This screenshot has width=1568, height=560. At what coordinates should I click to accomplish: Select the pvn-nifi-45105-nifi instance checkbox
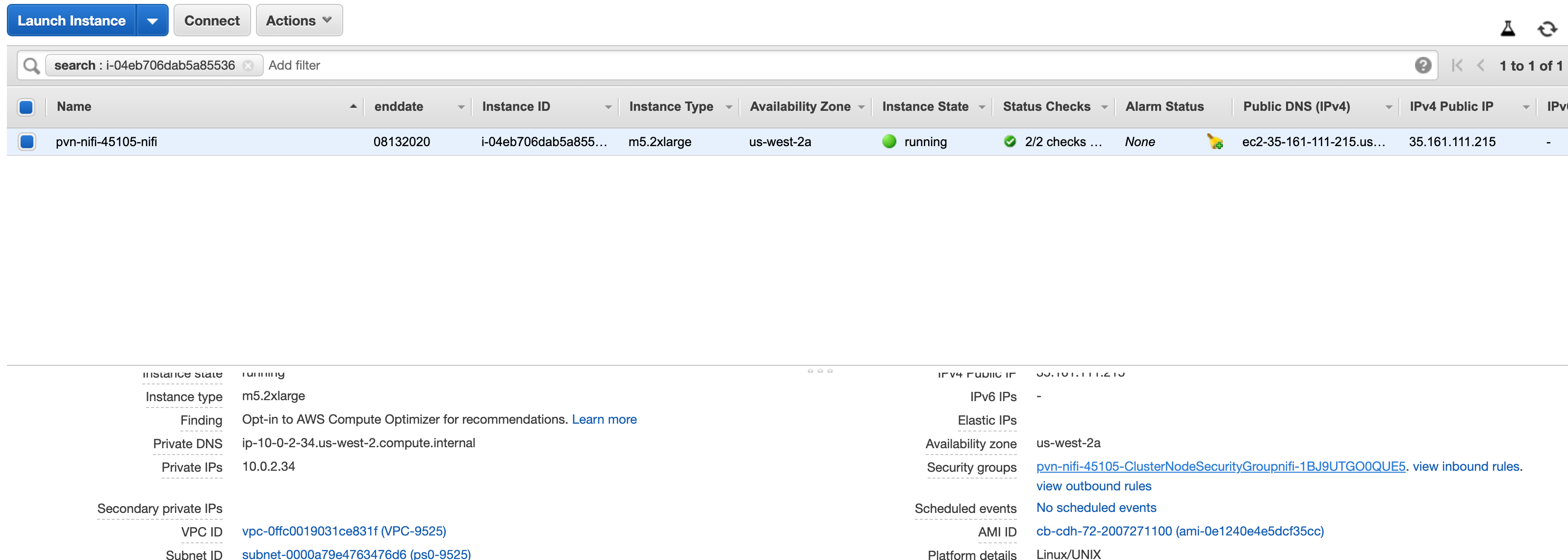26,142
